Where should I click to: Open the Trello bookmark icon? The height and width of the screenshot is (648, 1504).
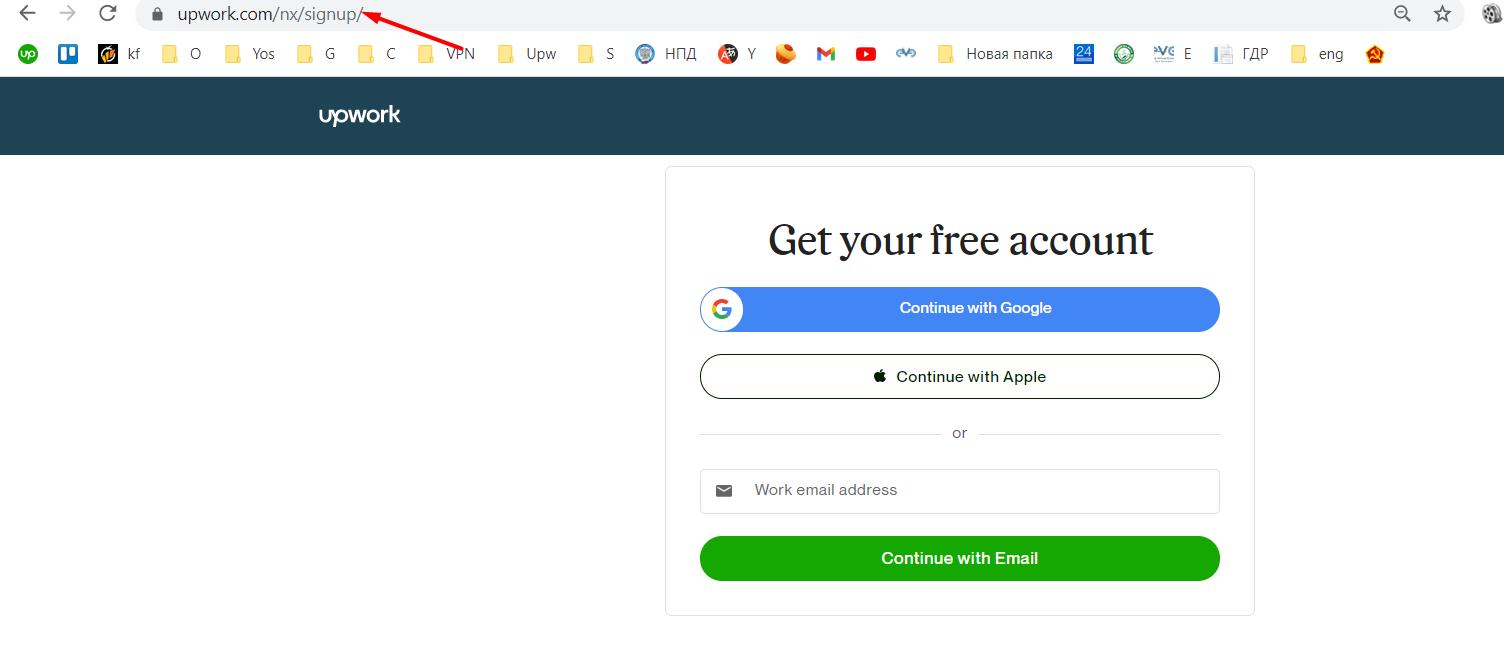(x=68, y=54)
